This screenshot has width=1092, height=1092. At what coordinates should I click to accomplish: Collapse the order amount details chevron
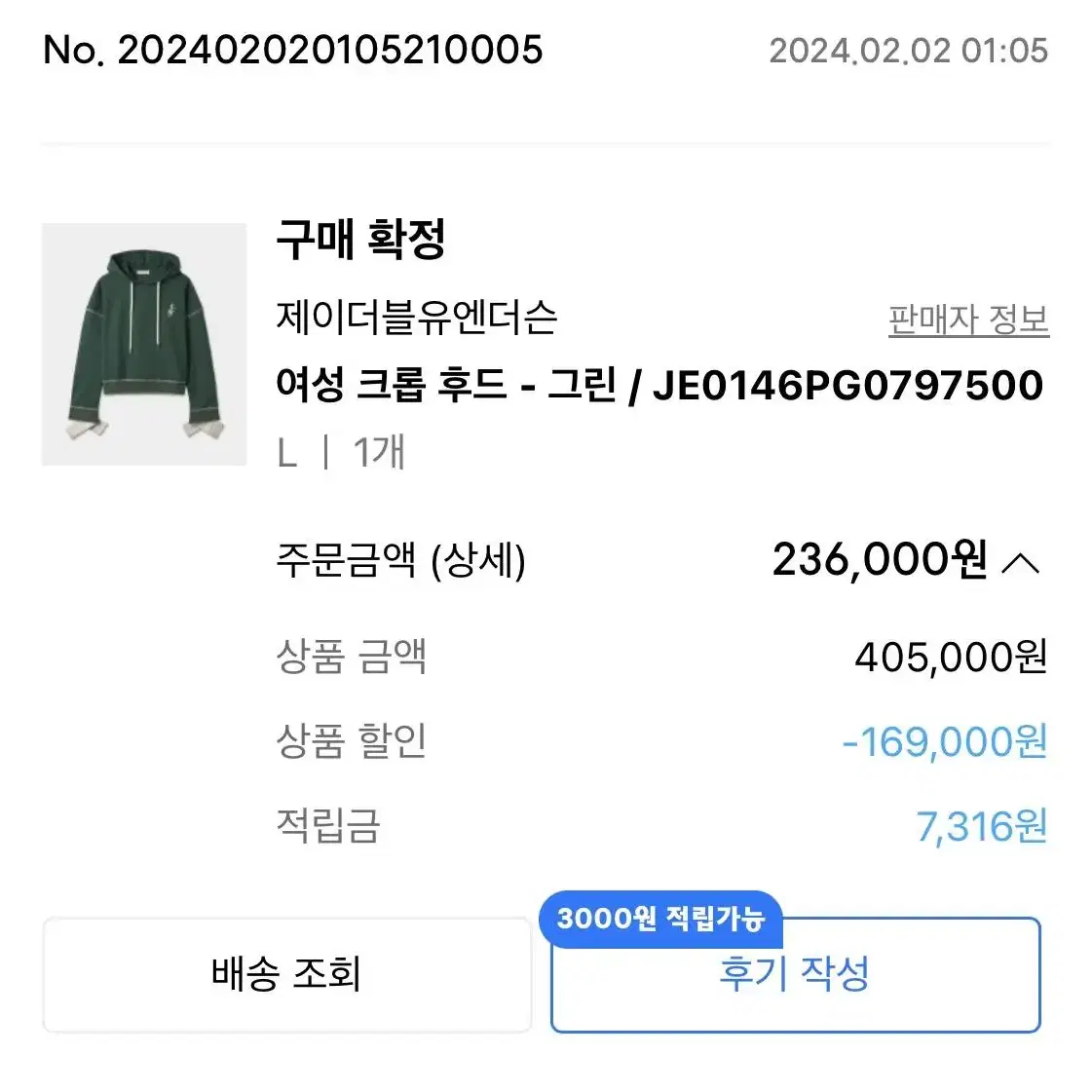tap(1020, 563)
